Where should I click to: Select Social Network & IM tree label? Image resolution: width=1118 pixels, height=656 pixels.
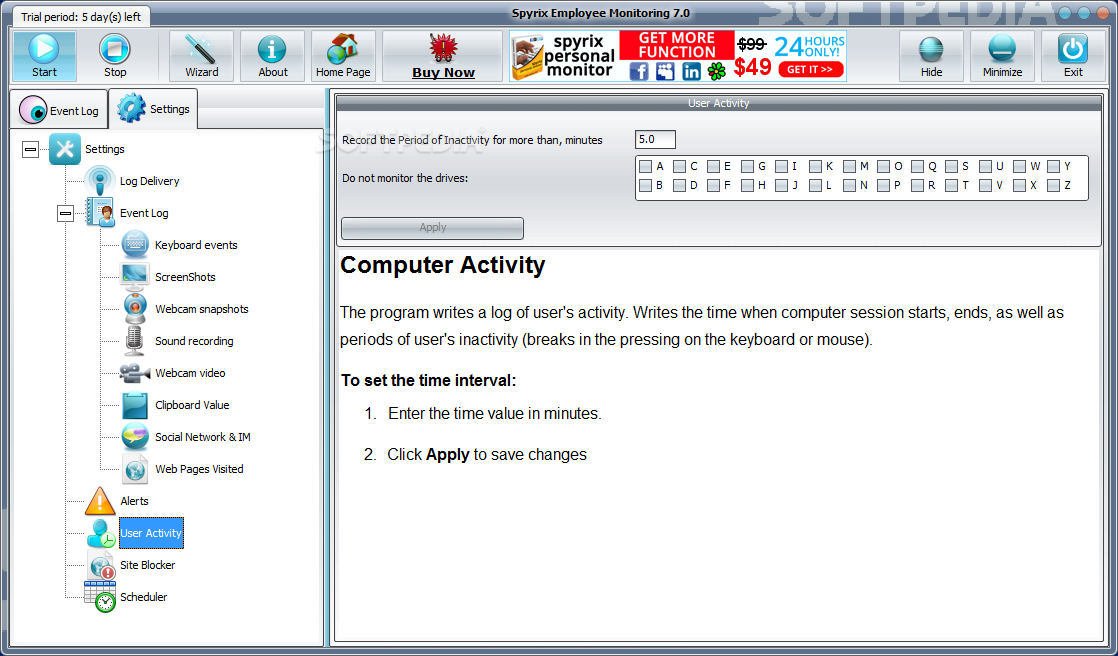202,437
